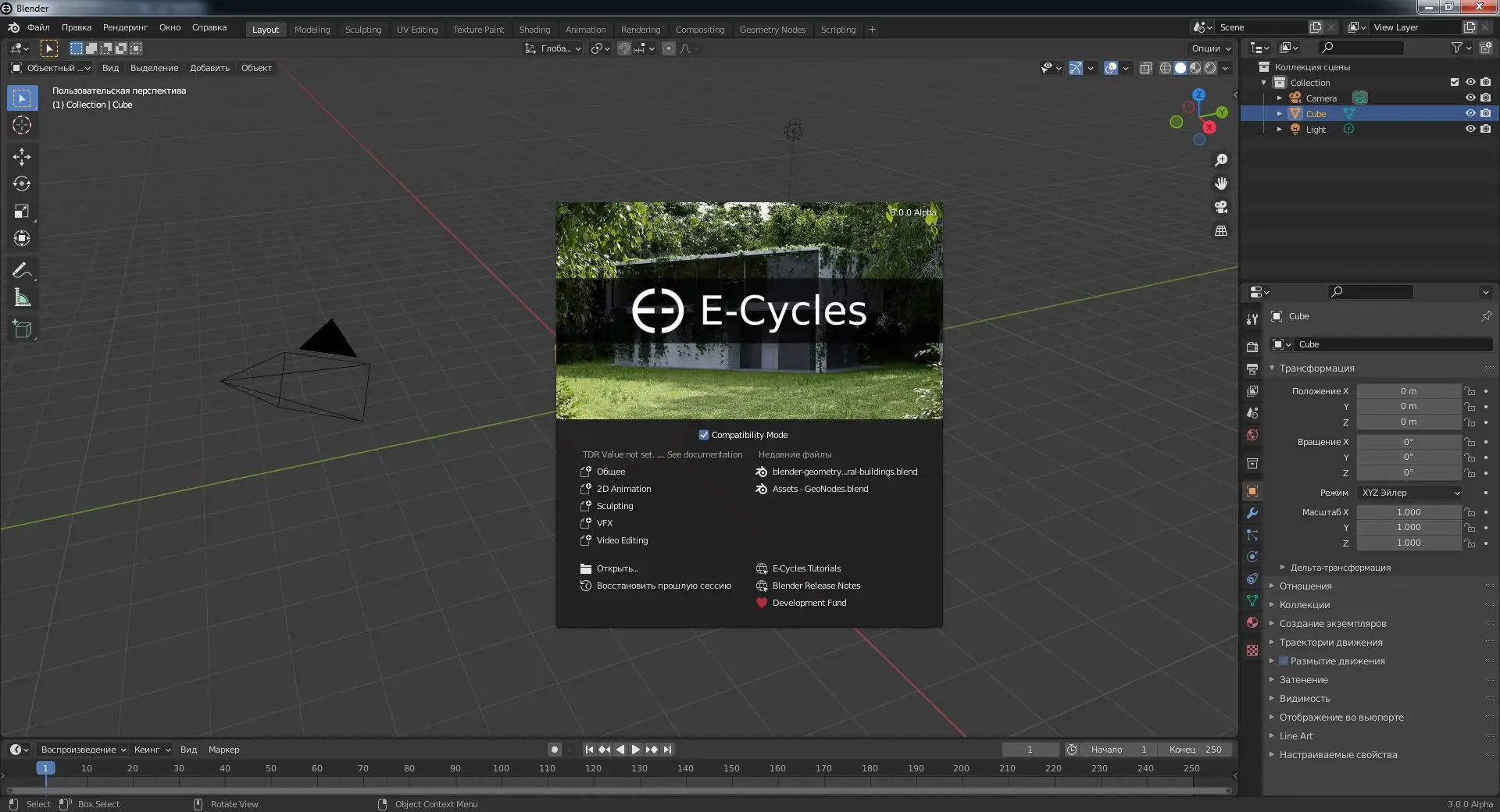Viewport: 1500px width, 812px height.
Task: Expand the Camera item in outliner
Action: (x=1279, y=98)
